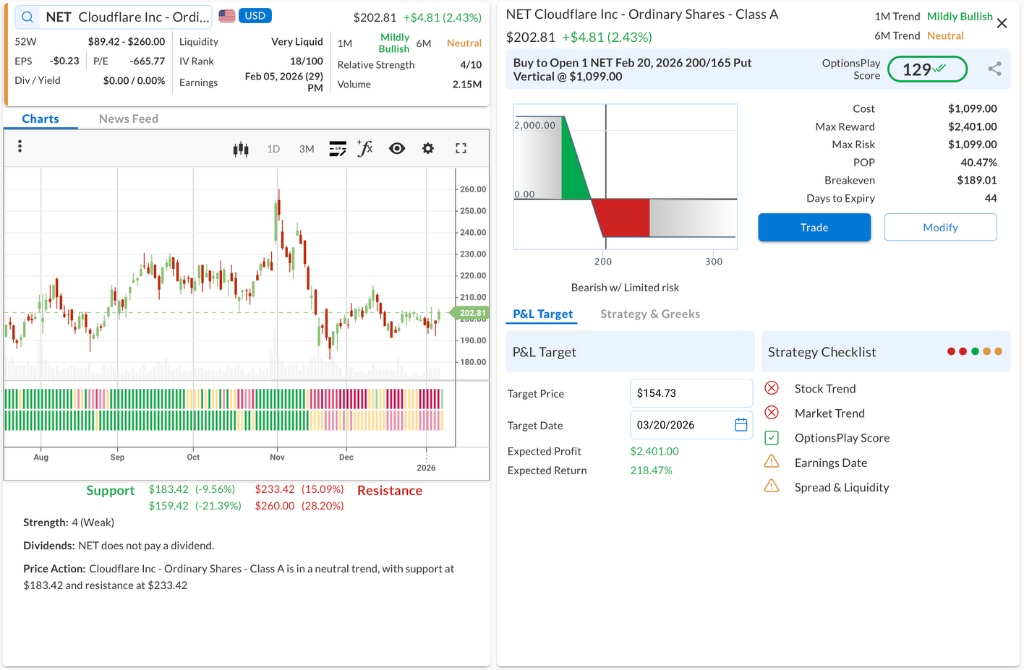1024x670 pixels.
Task: Open the 3M chart range dropdown
Action: coord(306,149)
